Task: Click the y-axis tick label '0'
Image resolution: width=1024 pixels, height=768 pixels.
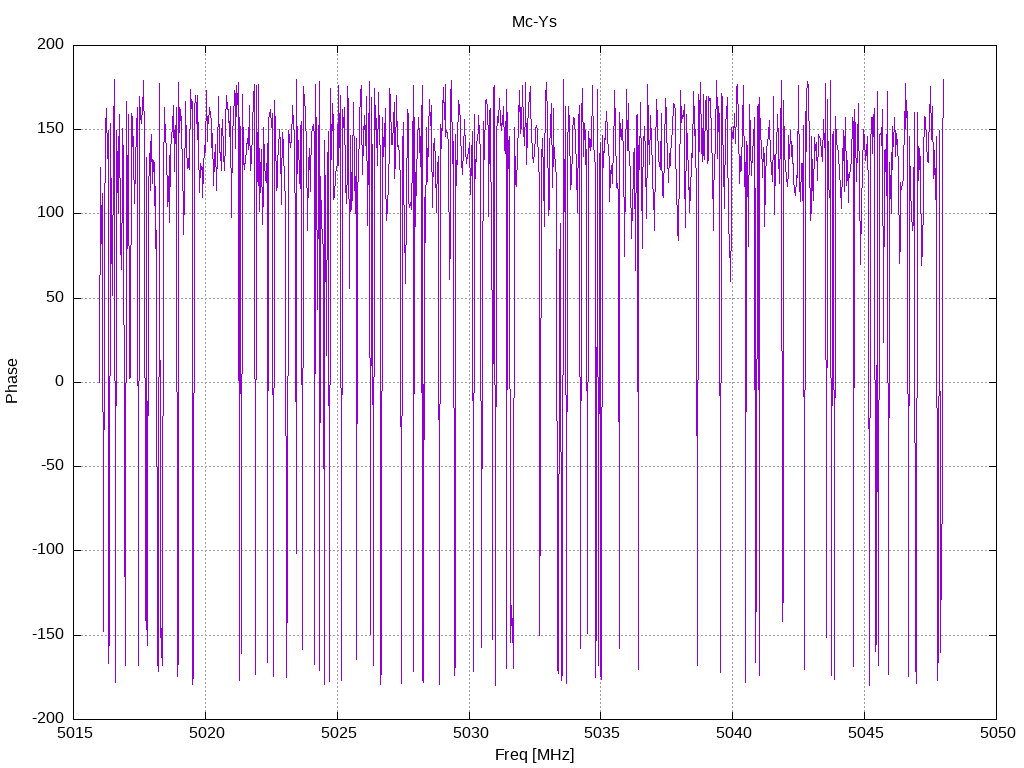Action: click(x=60, y=381)
